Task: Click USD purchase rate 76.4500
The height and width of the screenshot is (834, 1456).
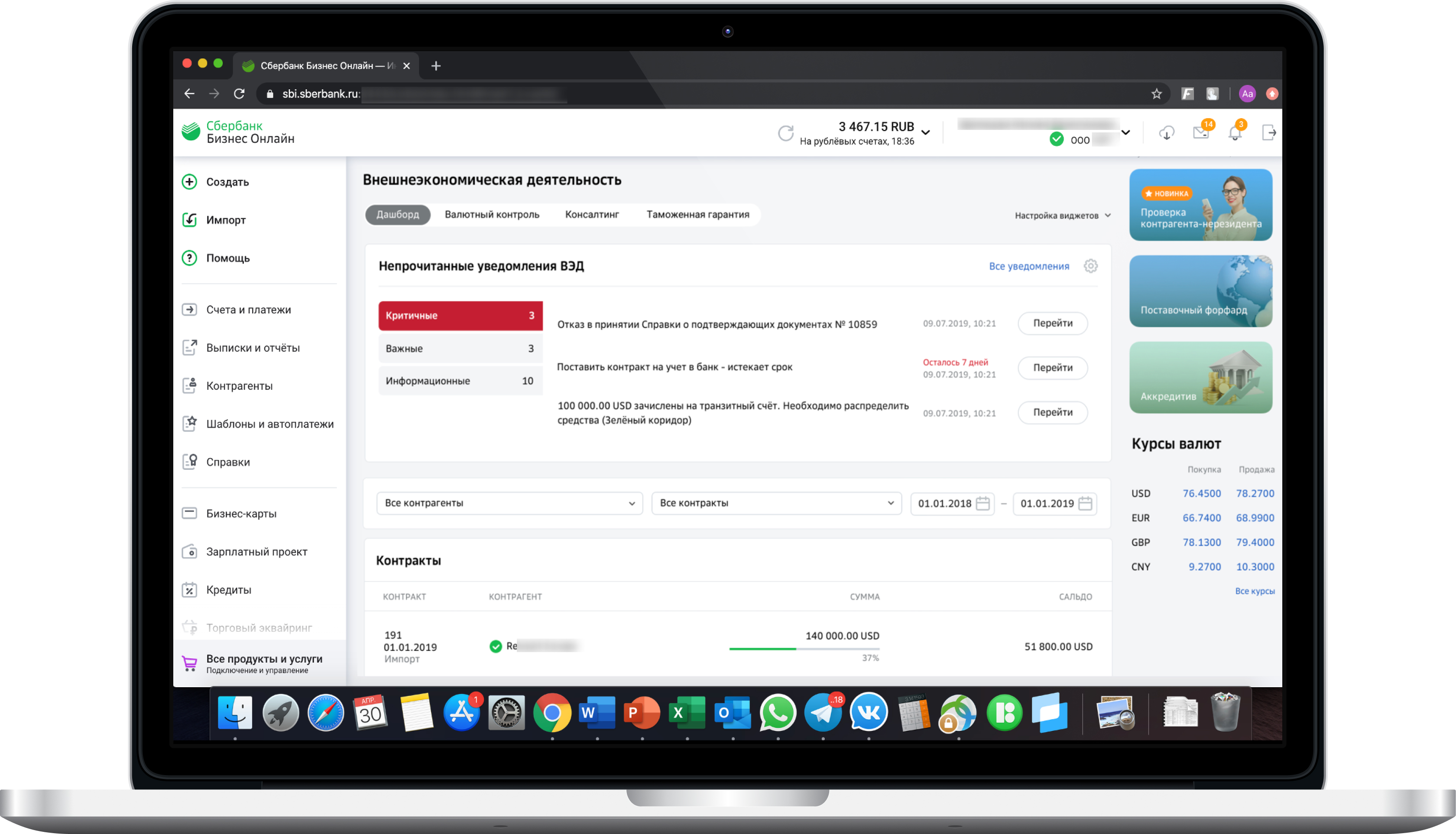Action: (1202, 493)
